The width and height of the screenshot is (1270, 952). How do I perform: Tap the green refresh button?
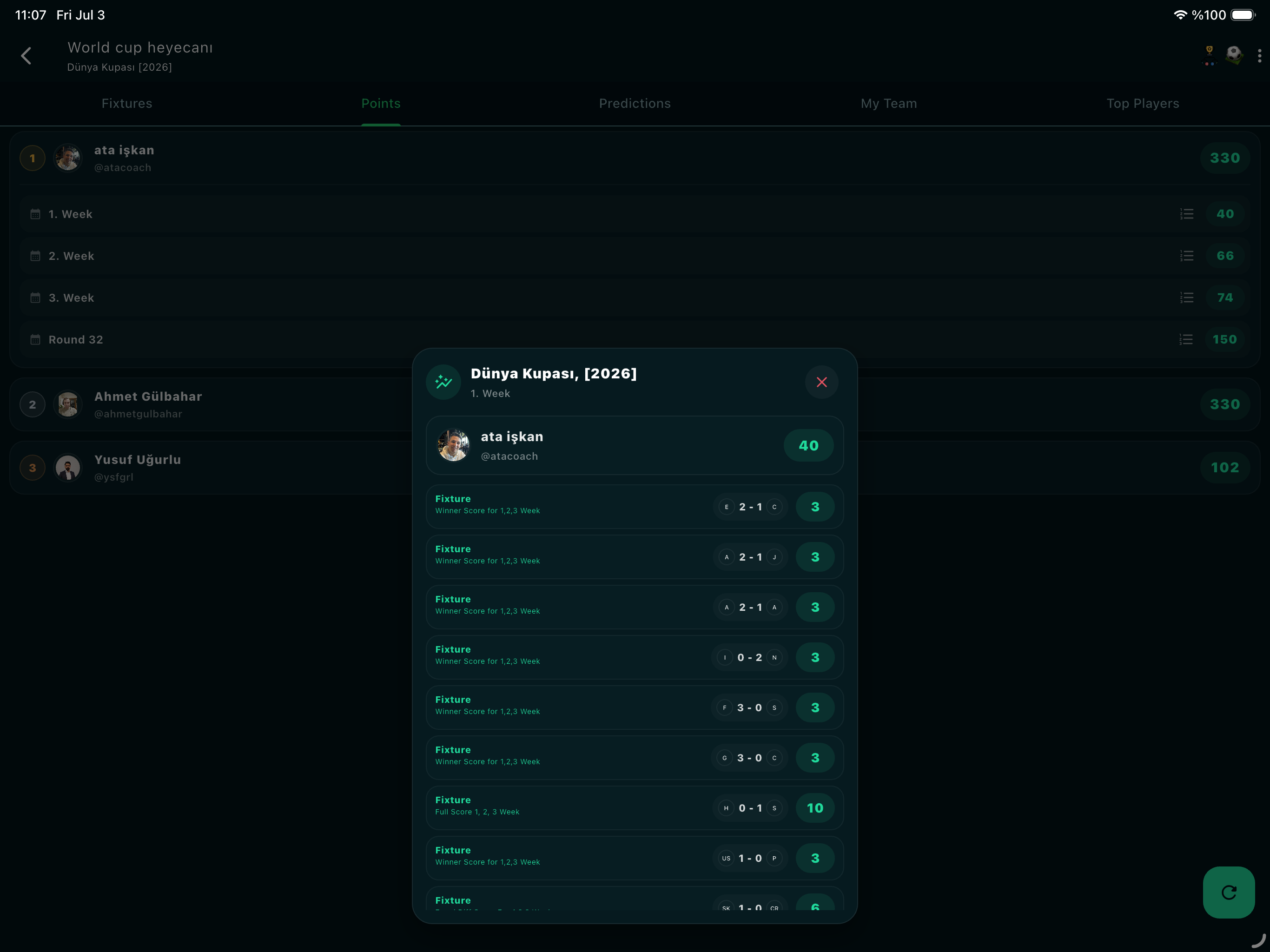[x=1229, y=892]
